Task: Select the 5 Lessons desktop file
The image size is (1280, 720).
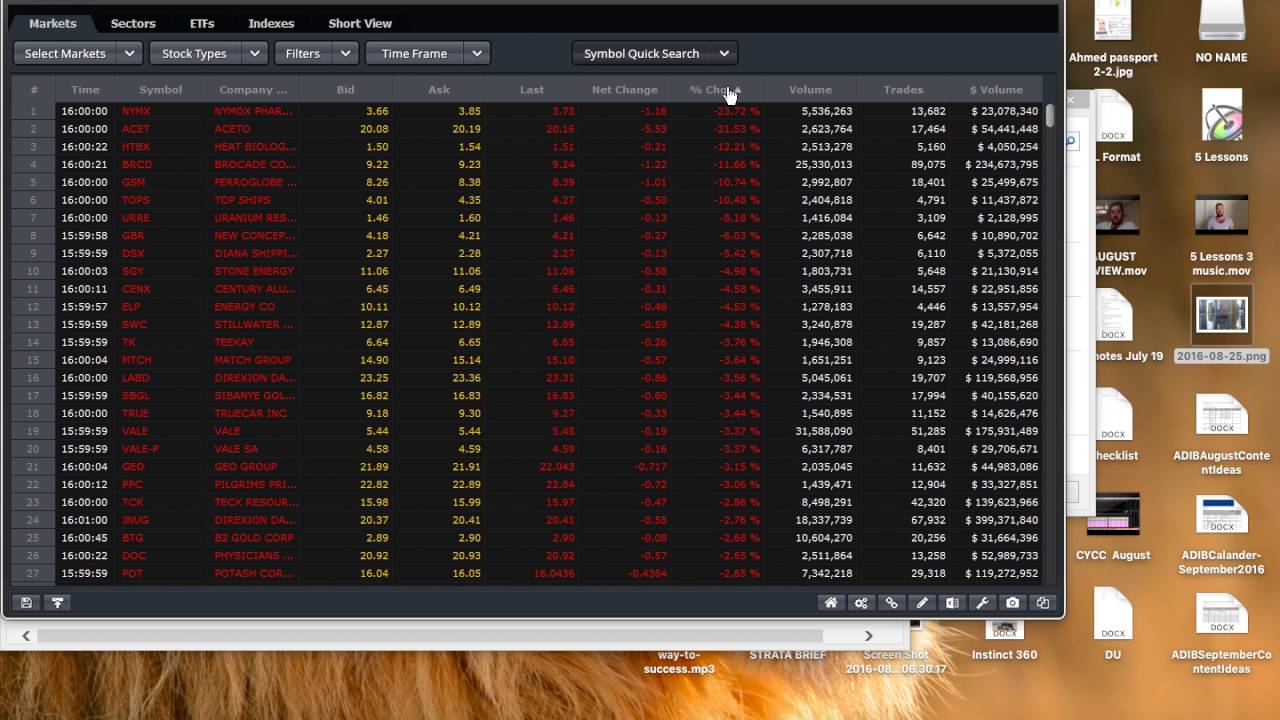Action: click(x=1221, y=125)
